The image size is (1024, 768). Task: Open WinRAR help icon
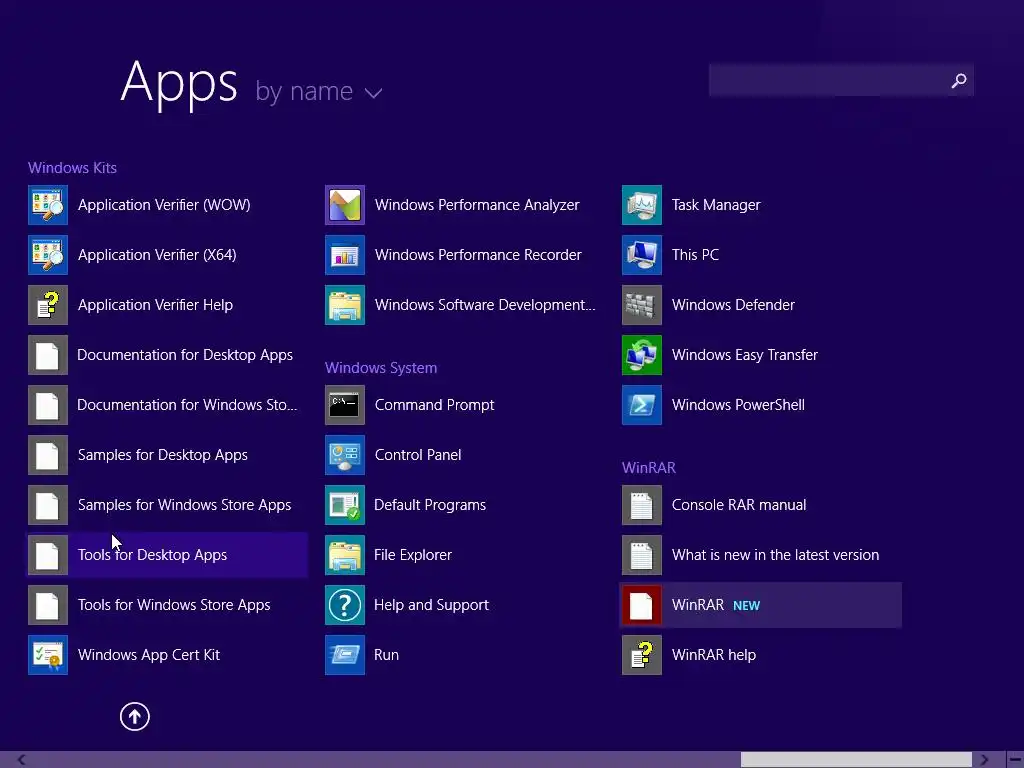coord(642,655)
